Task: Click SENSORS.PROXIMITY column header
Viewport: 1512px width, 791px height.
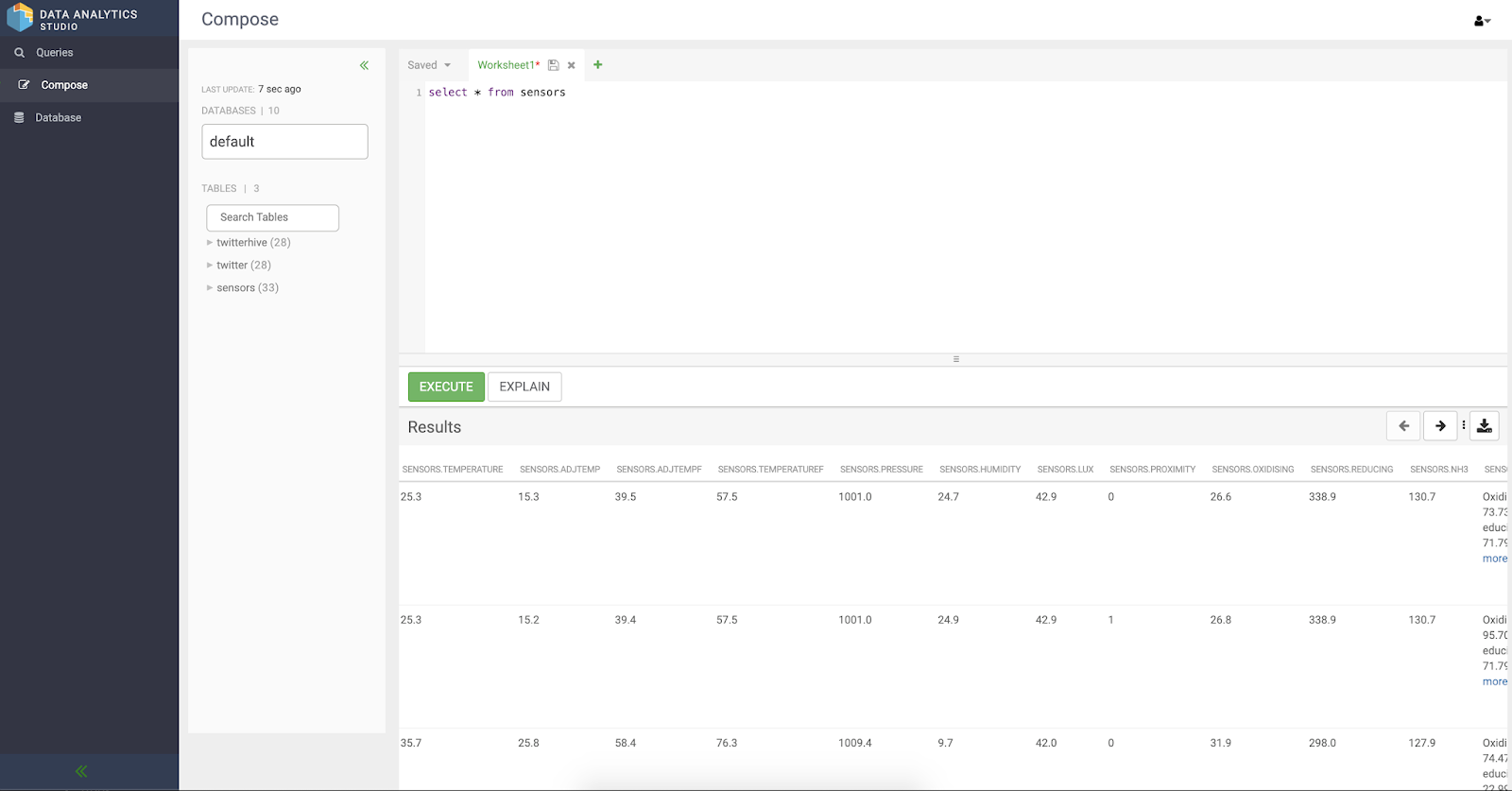Action: click(1152, 470)
